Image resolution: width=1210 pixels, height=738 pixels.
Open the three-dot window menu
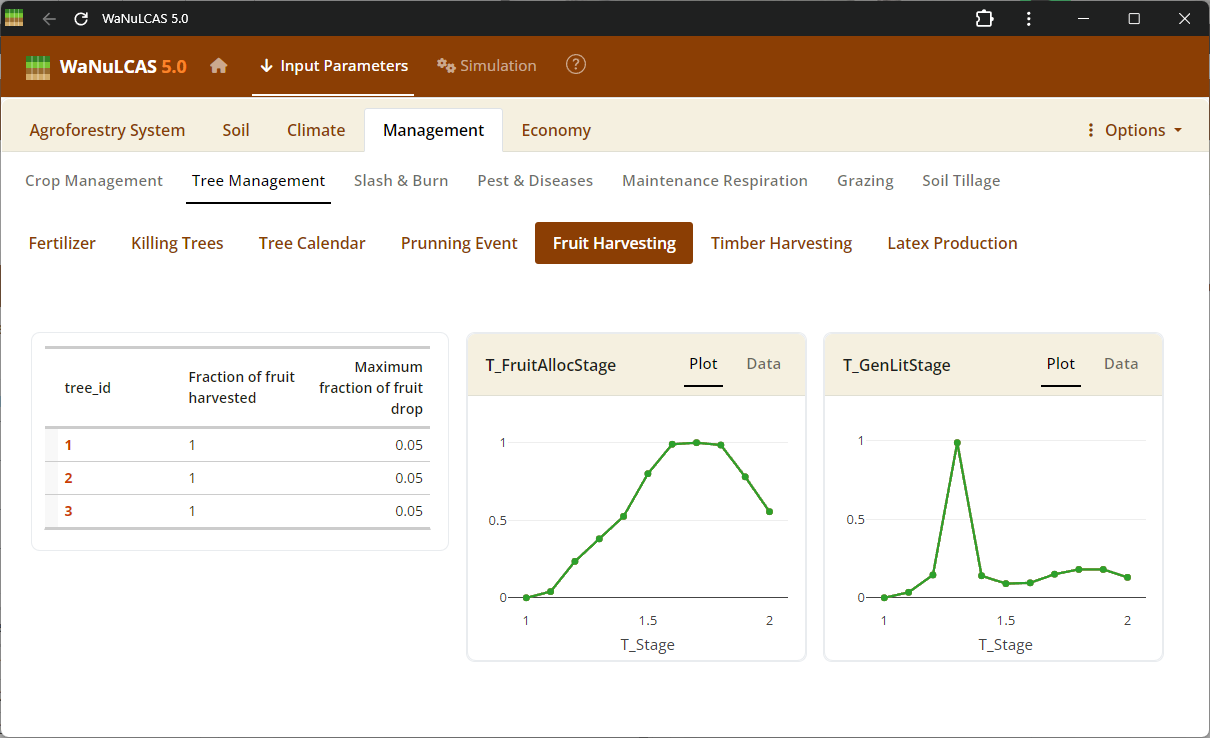pos(1029,19)
